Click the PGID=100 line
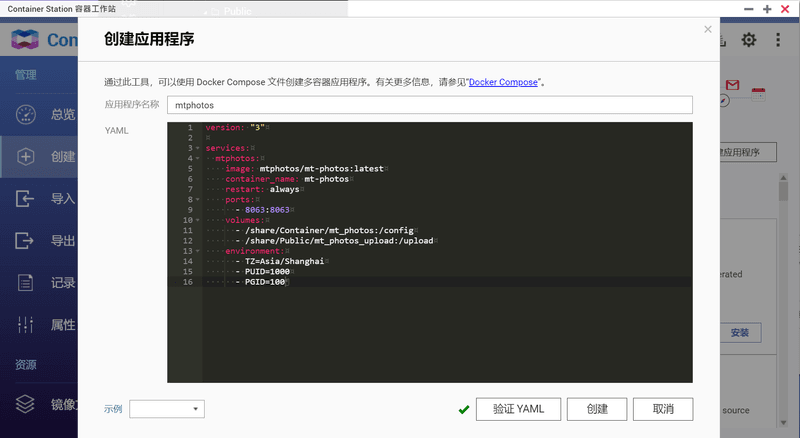This screenshot has width=800, height=438. [264, 282]
